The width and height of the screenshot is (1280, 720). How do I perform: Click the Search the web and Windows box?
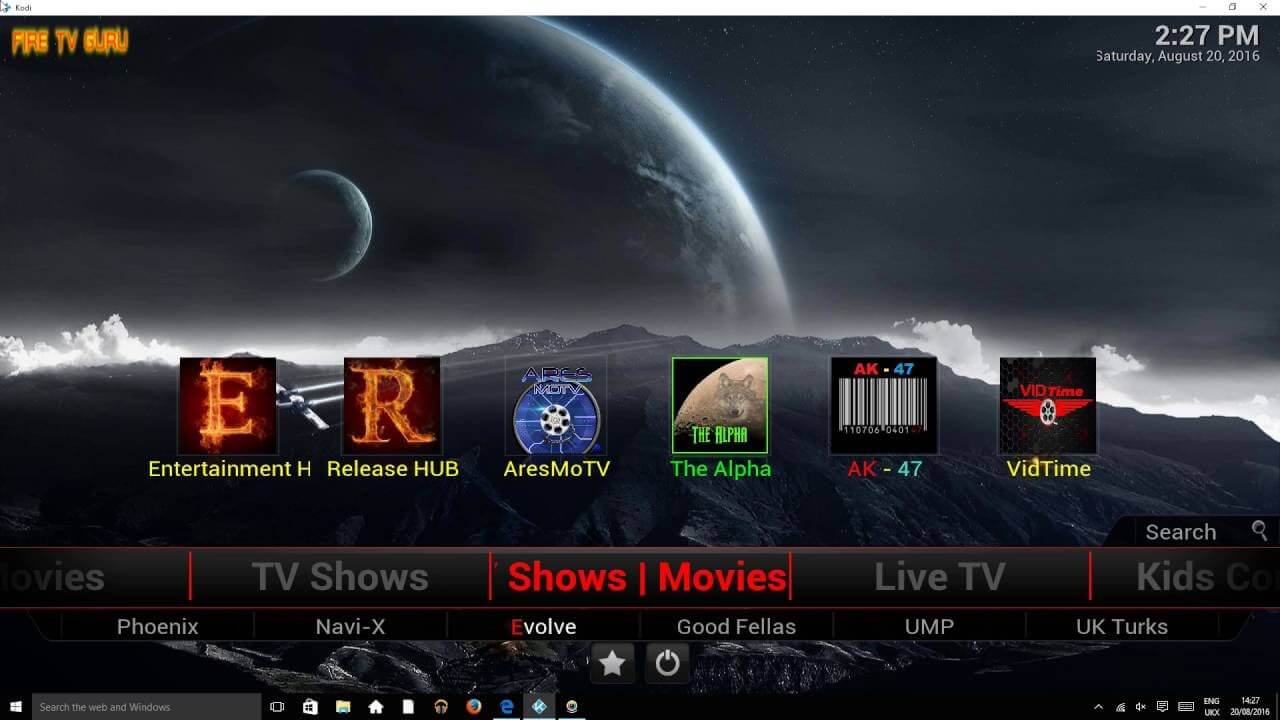(147, 707)
